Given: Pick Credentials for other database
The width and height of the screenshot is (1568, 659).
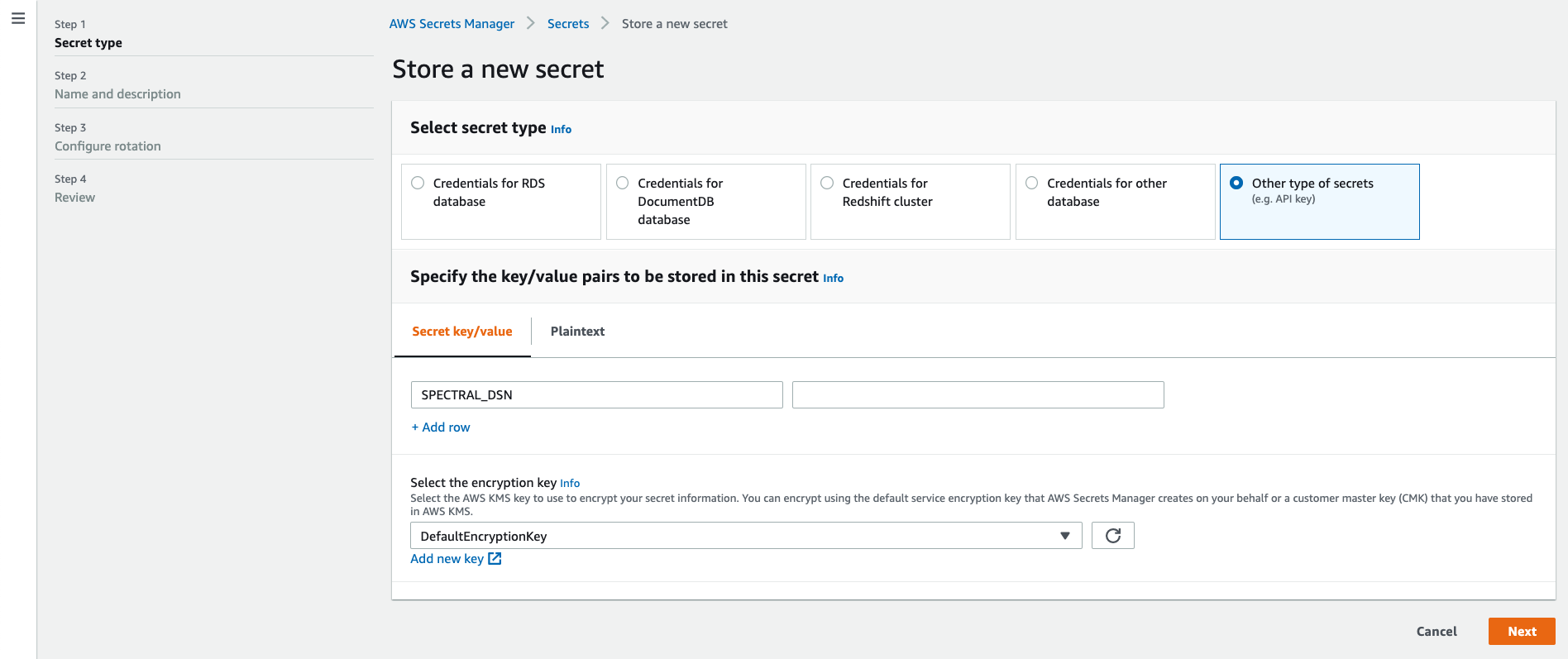Looking at the screenshot, I should [x=1115, y=202].
